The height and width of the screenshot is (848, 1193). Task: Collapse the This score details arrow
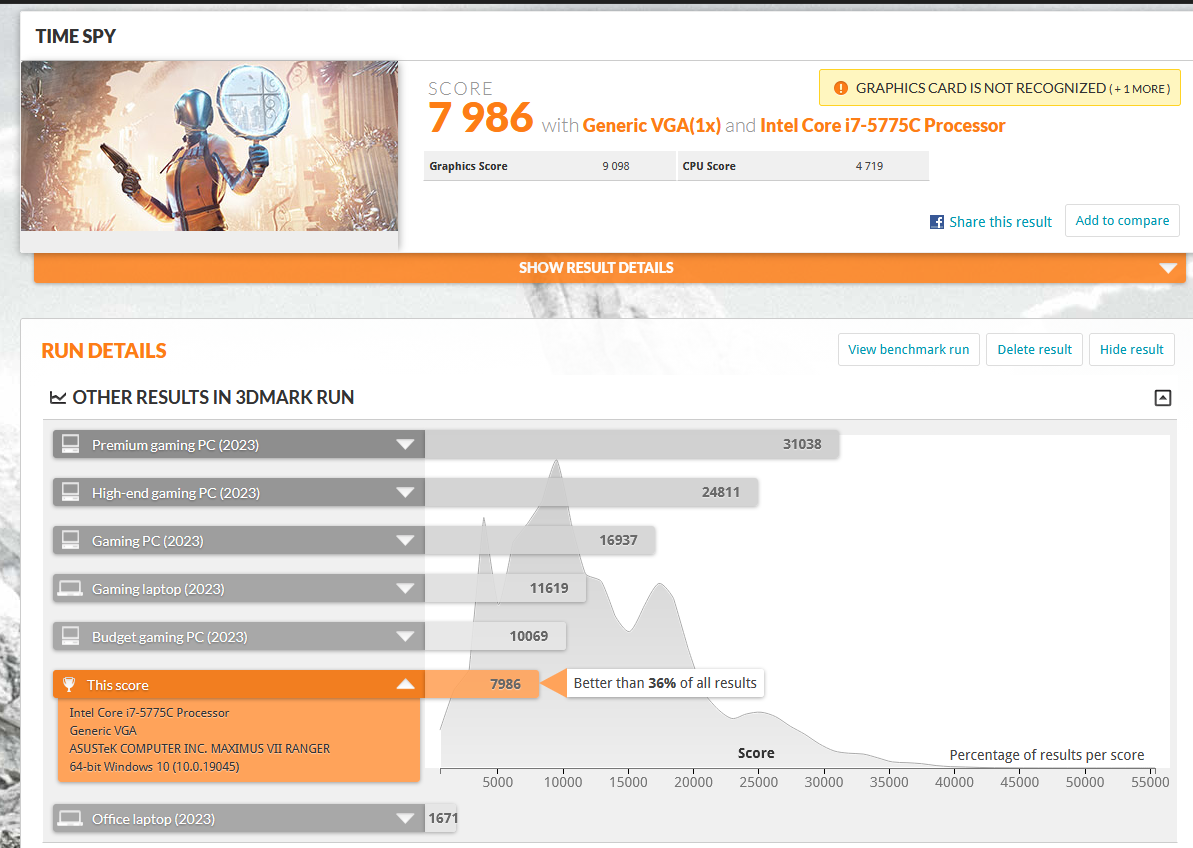click(x=406, y=684)
